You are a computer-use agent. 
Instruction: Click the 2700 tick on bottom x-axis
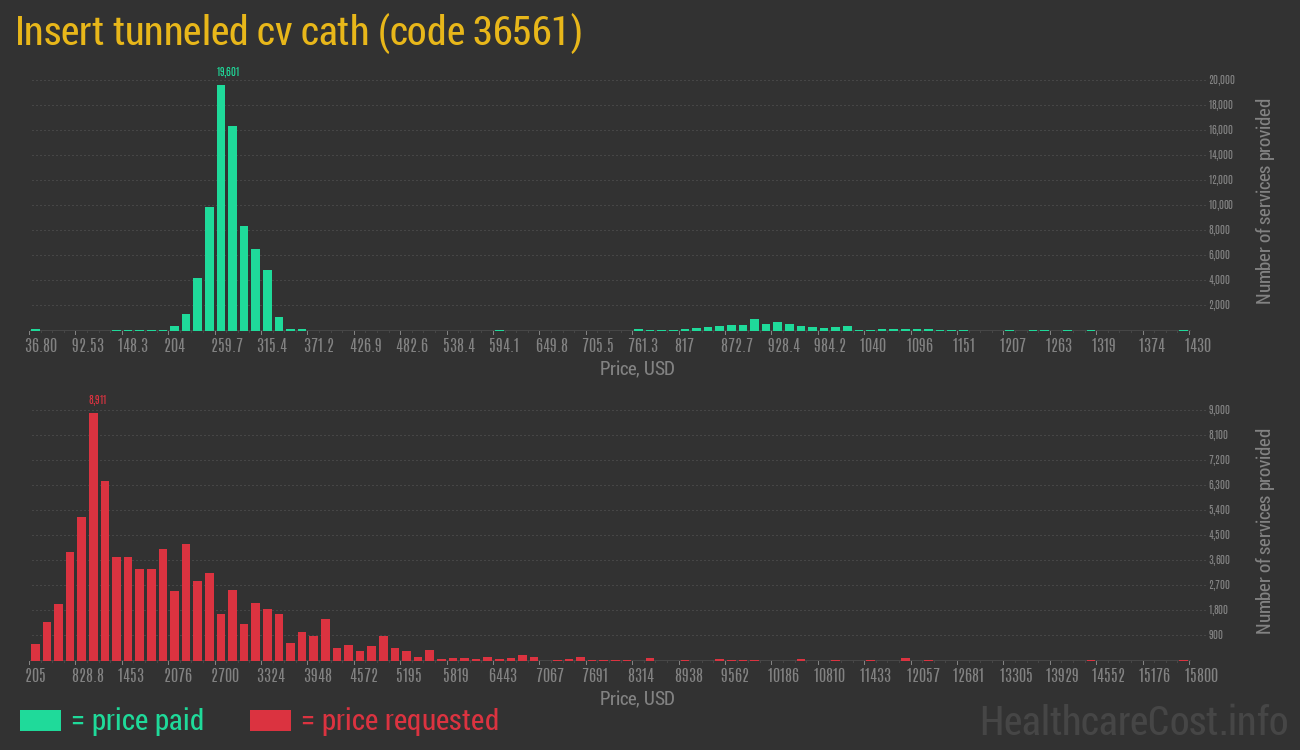(225, 676)
